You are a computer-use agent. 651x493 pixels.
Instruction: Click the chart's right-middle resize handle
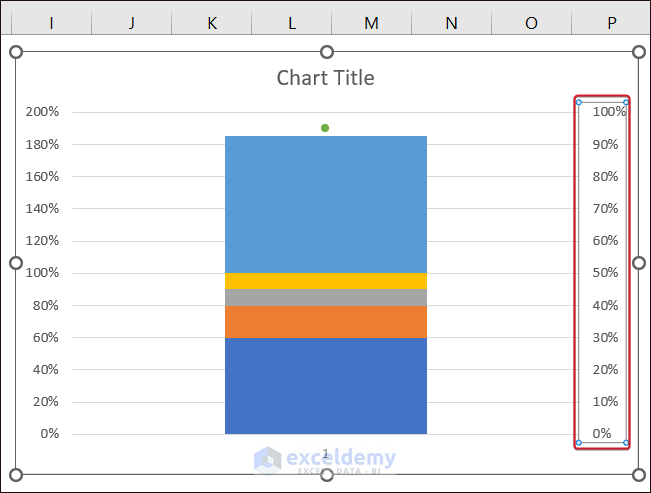(x=639, y=263)
